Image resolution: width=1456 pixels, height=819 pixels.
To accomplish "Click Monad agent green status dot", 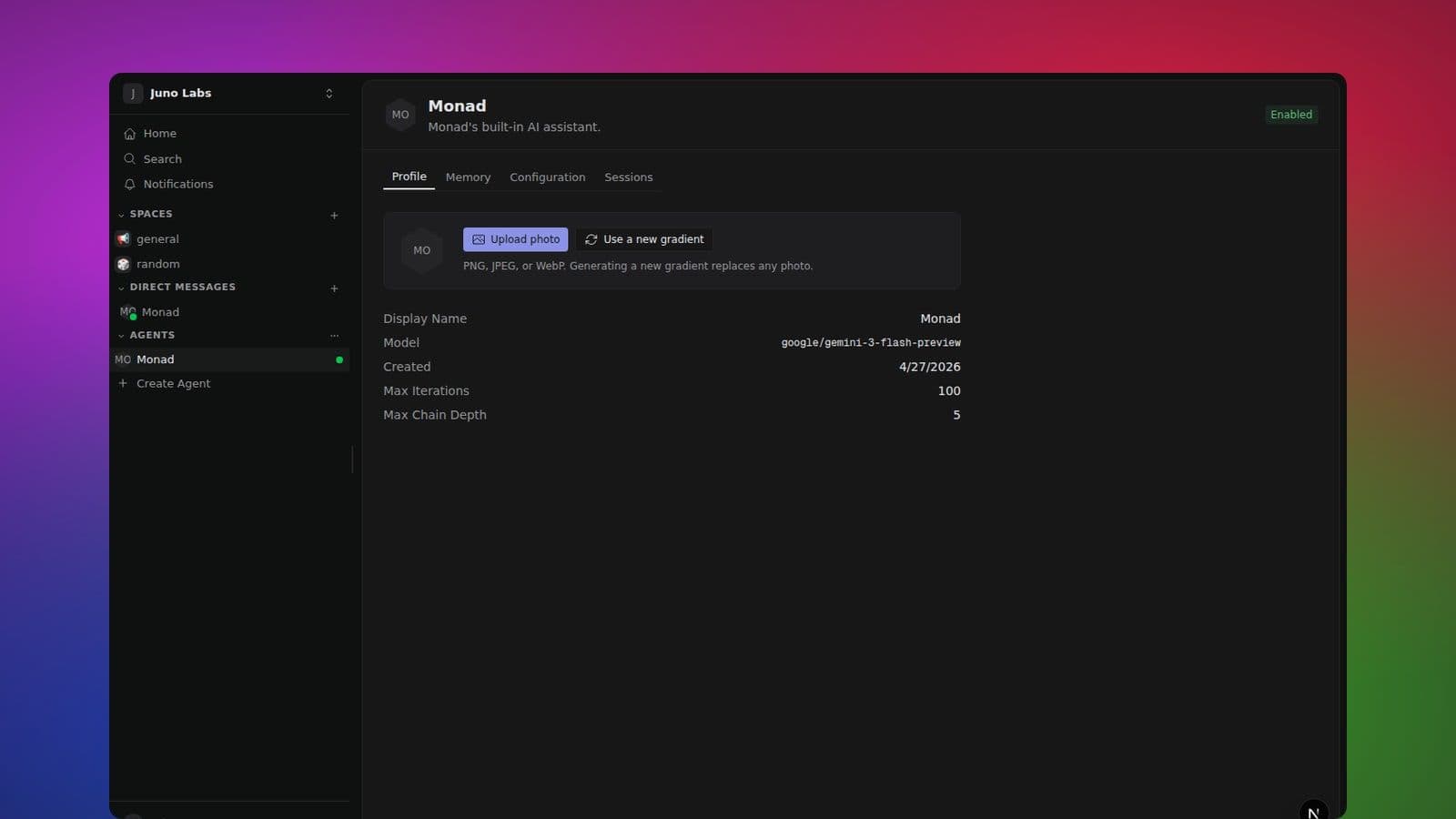I will click(339, 360).
